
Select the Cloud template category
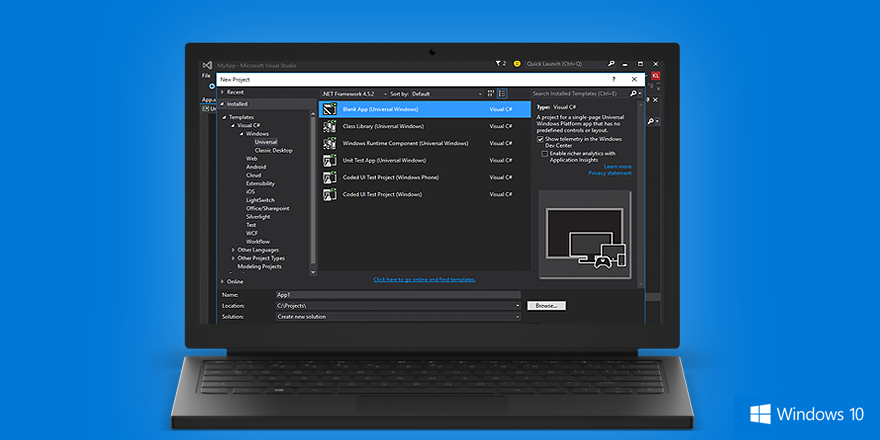point(253,175)
